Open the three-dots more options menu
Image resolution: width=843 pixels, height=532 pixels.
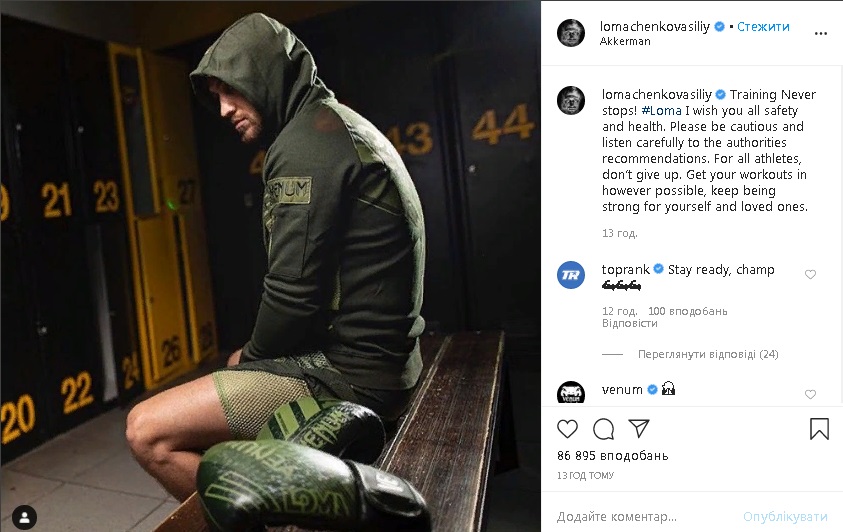pos(820,33)
